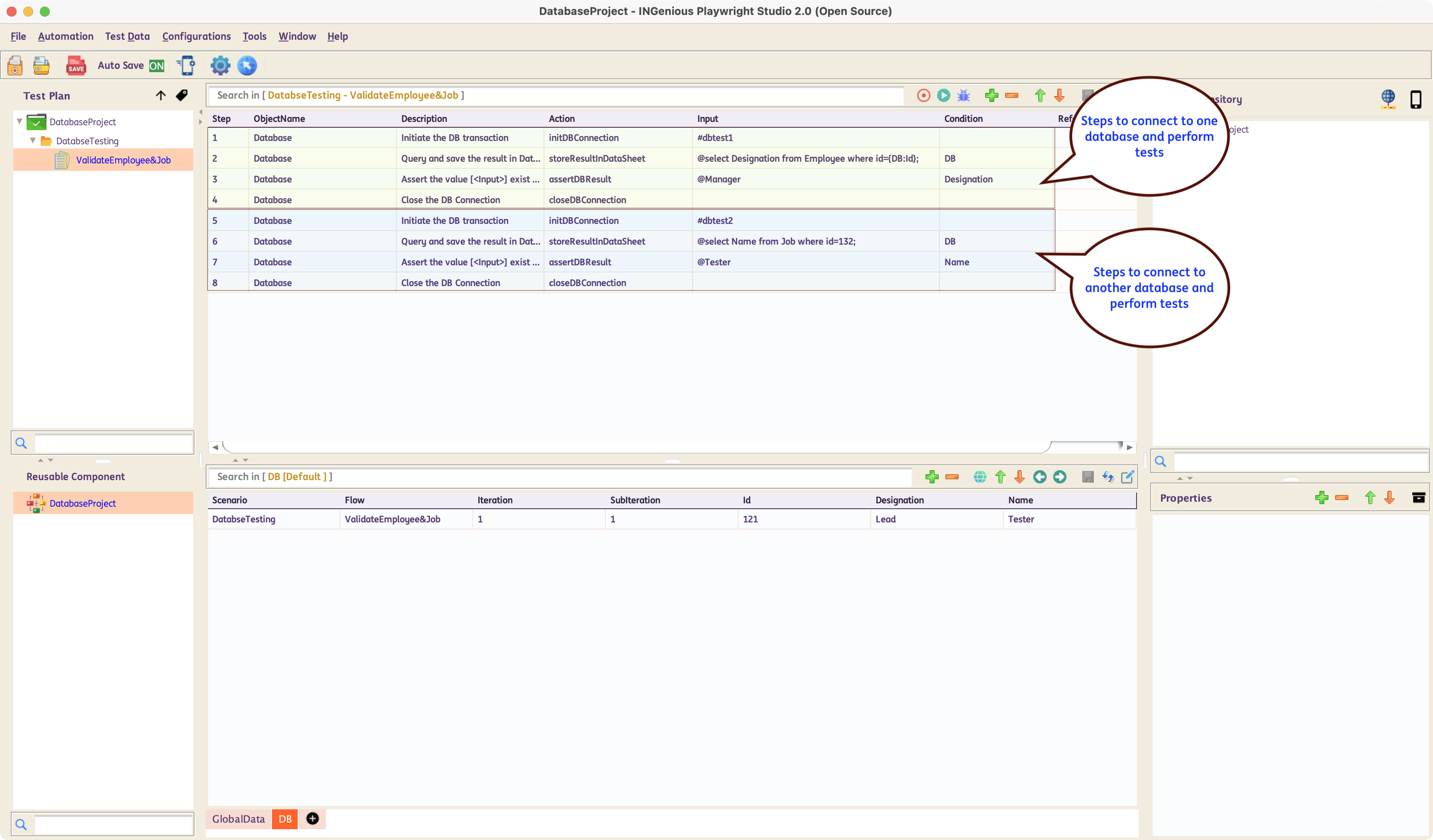Remove a property with orange minus
1433x840 pixels.
pyautogui.click(x=1342, y=498)
